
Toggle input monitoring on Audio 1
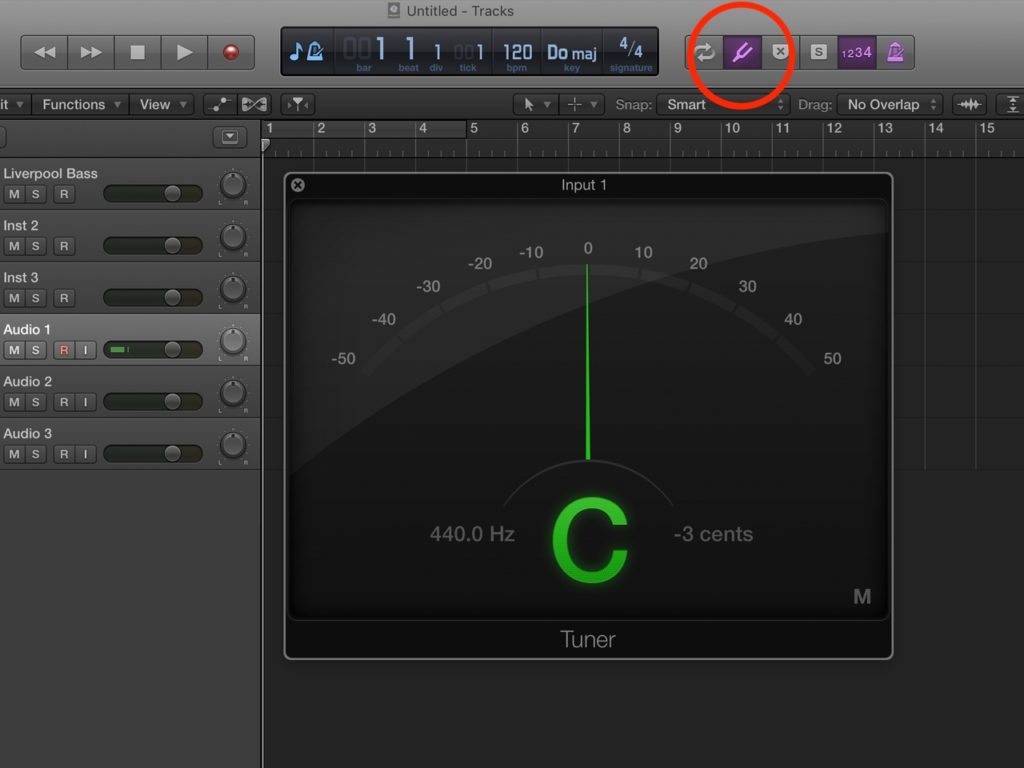pyautogui.click(x=86, y=350)
